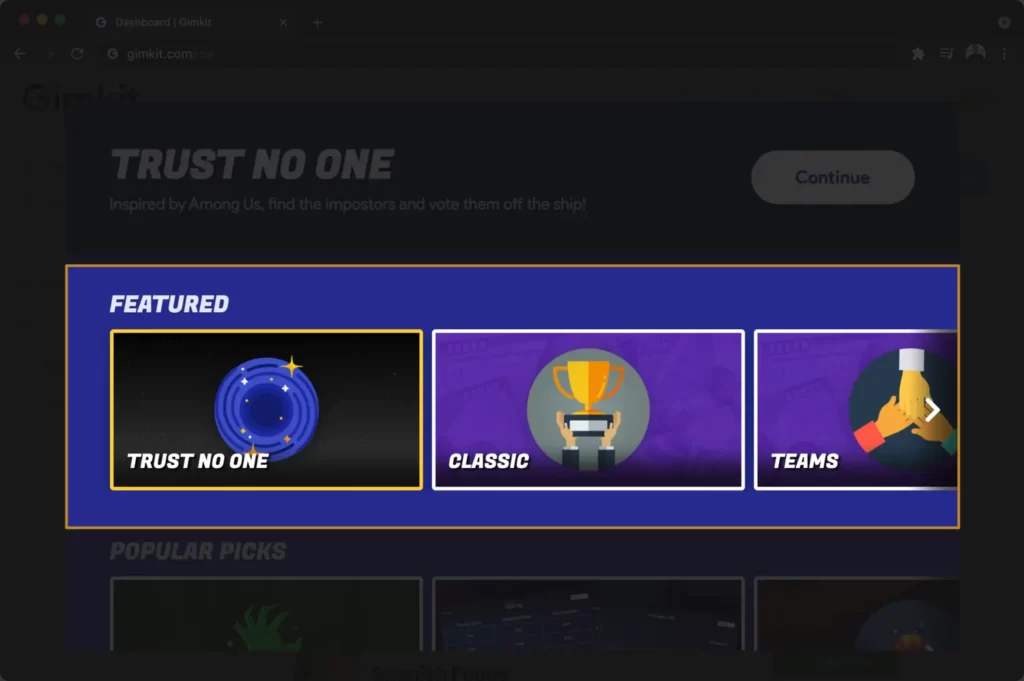The image size is (1024, 681).
Task: Select the Trust No One game mode card
Action: [x=266, y=409]
